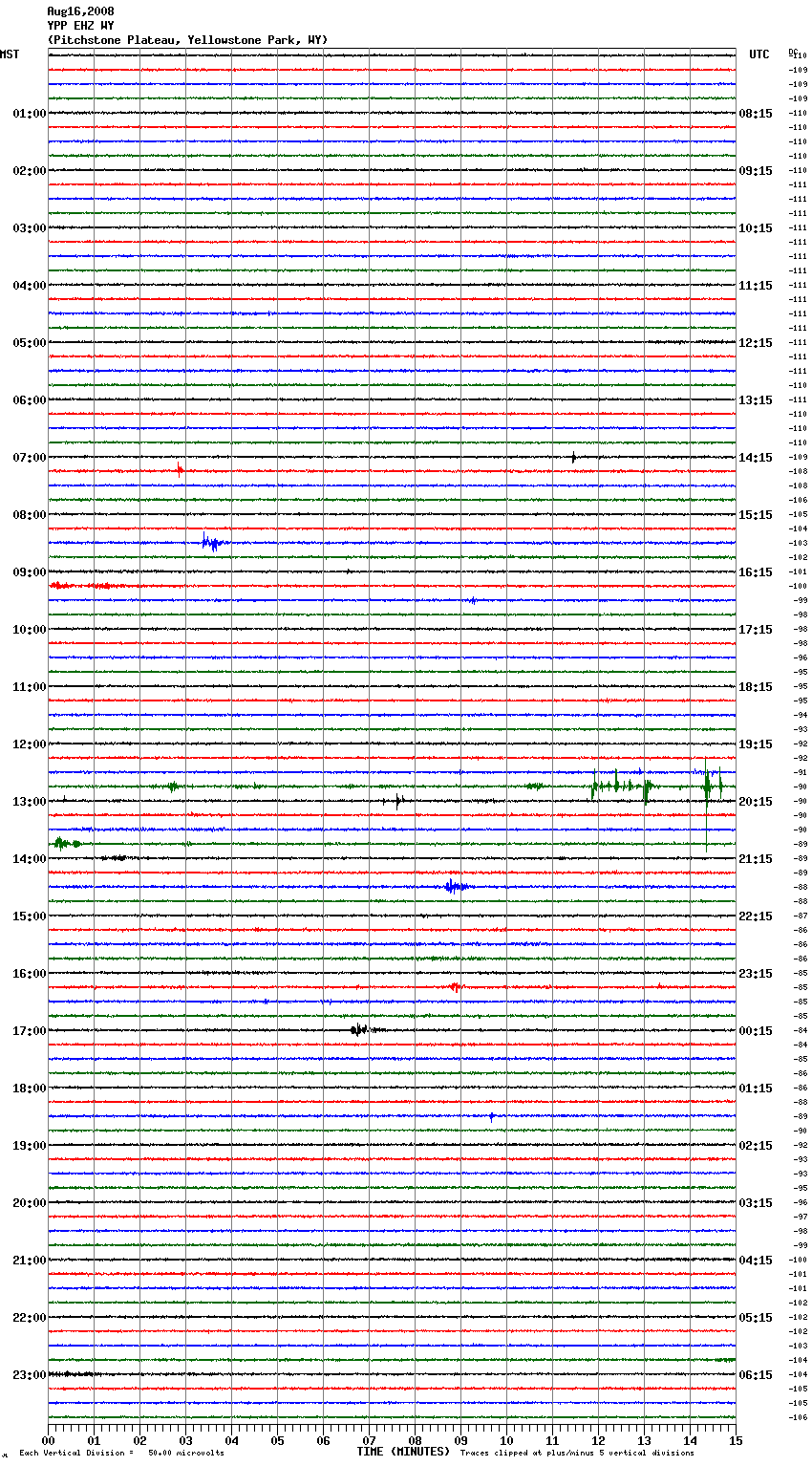Click the "03:15" UTC time label

[x=756, y=1203]
